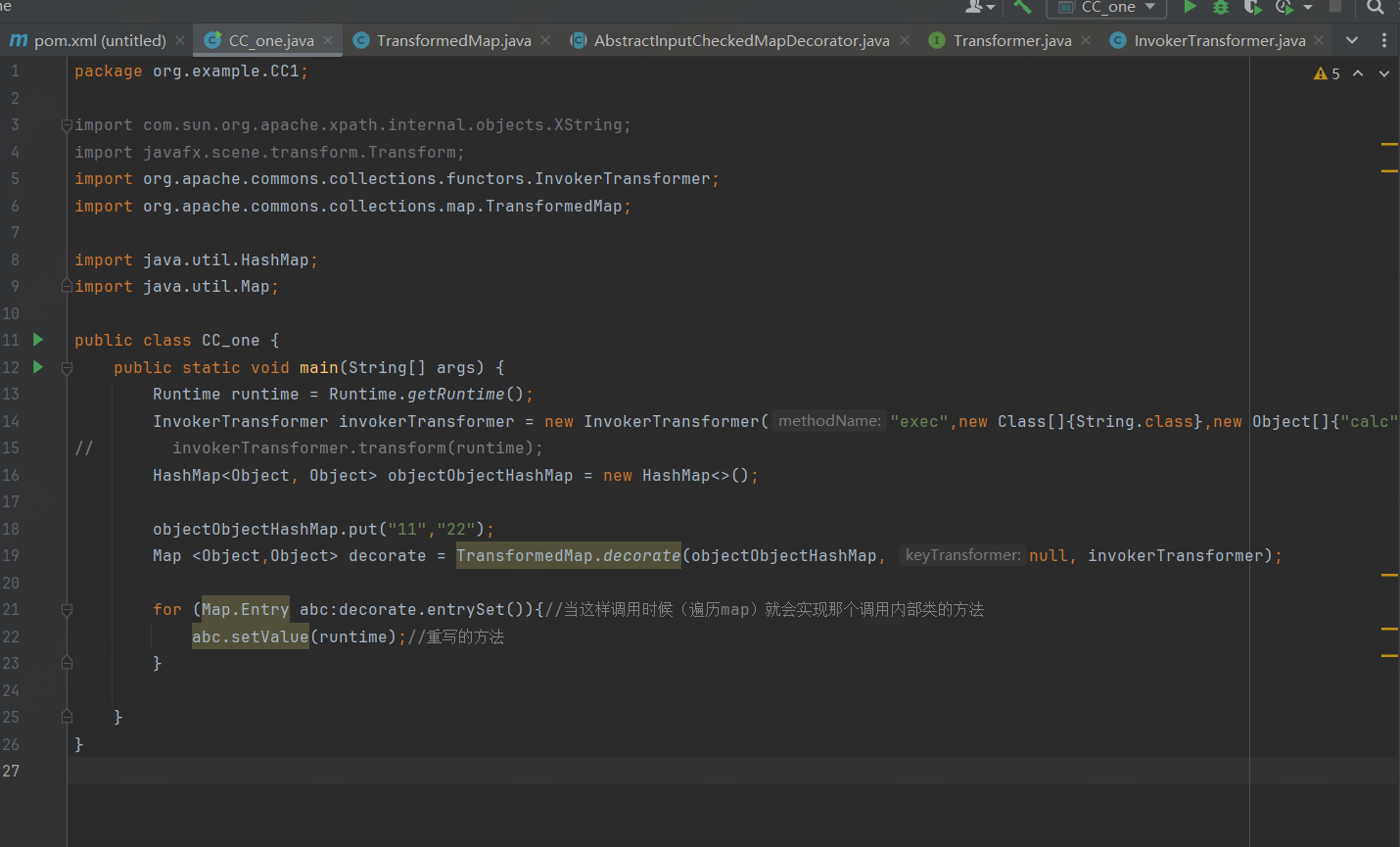Close the AbstractInputCheckedMapDecorator.java tab
This screenshot has height=847, width=1400.
905,40
